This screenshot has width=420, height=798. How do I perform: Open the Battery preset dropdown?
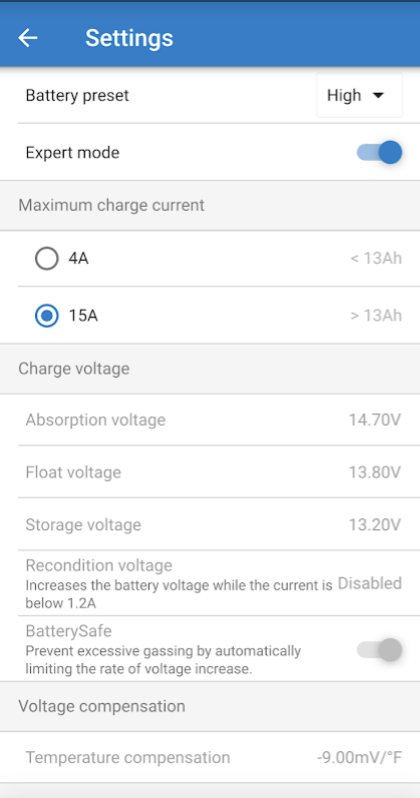tap(359, 95)
